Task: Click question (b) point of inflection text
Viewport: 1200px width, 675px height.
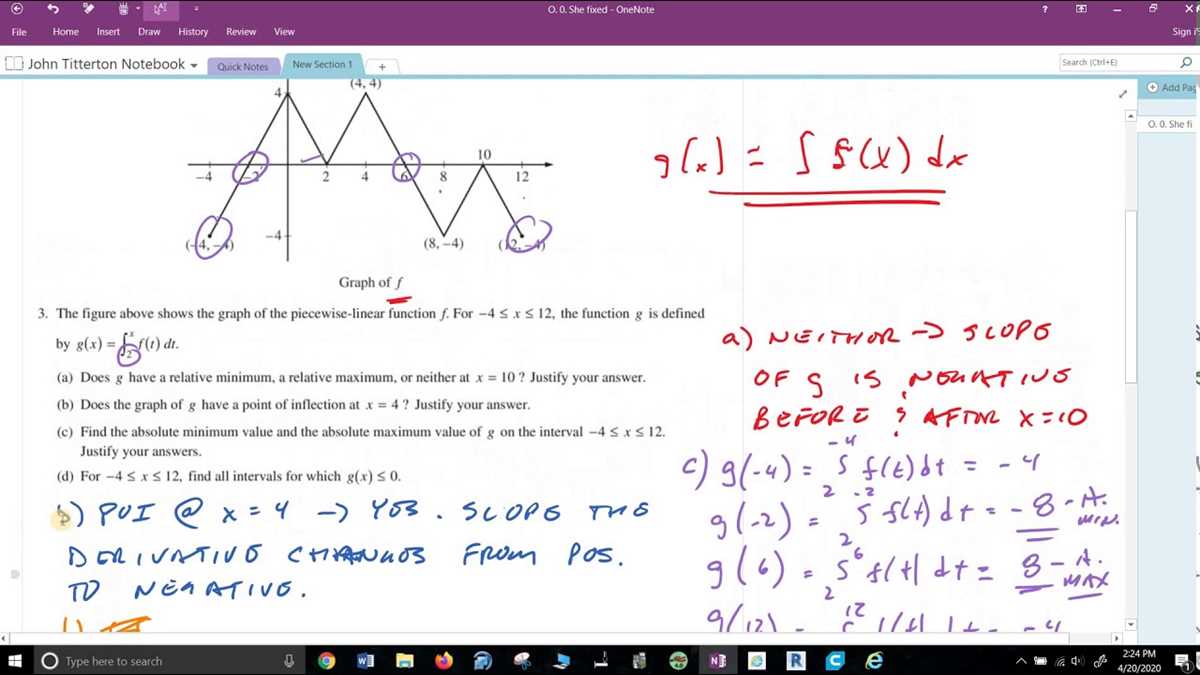Action: pyautogui.click(x=293, y=405)
